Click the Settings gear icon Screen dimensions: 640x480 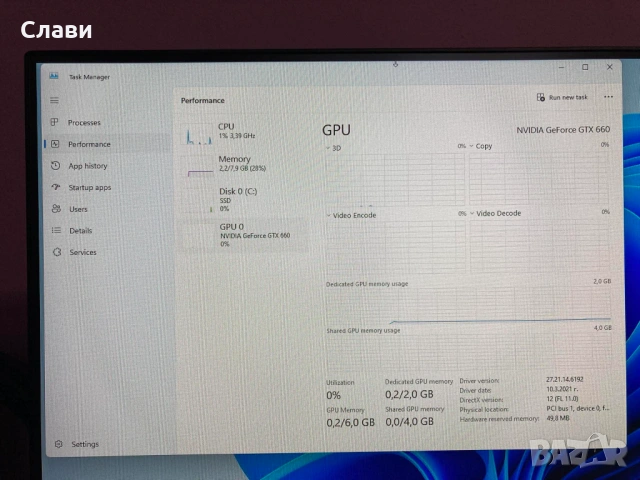click(59, 444)
